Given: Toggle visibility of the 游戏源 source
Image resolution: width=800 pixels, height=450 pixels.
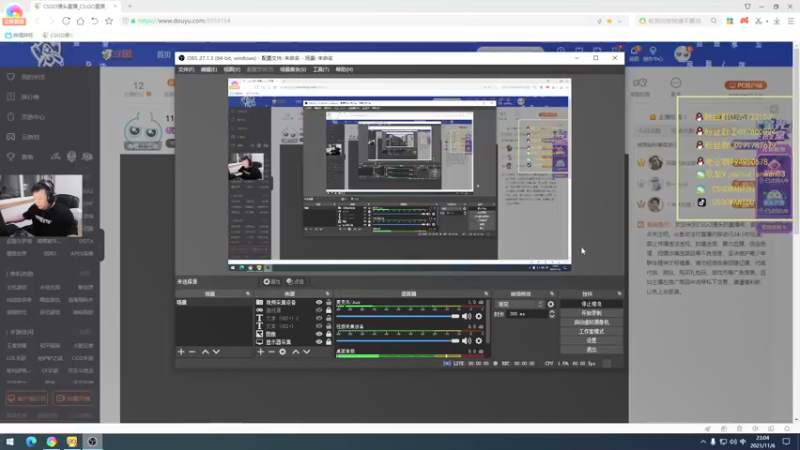Looking at the screenshot, I should click(x=319, y=310).
